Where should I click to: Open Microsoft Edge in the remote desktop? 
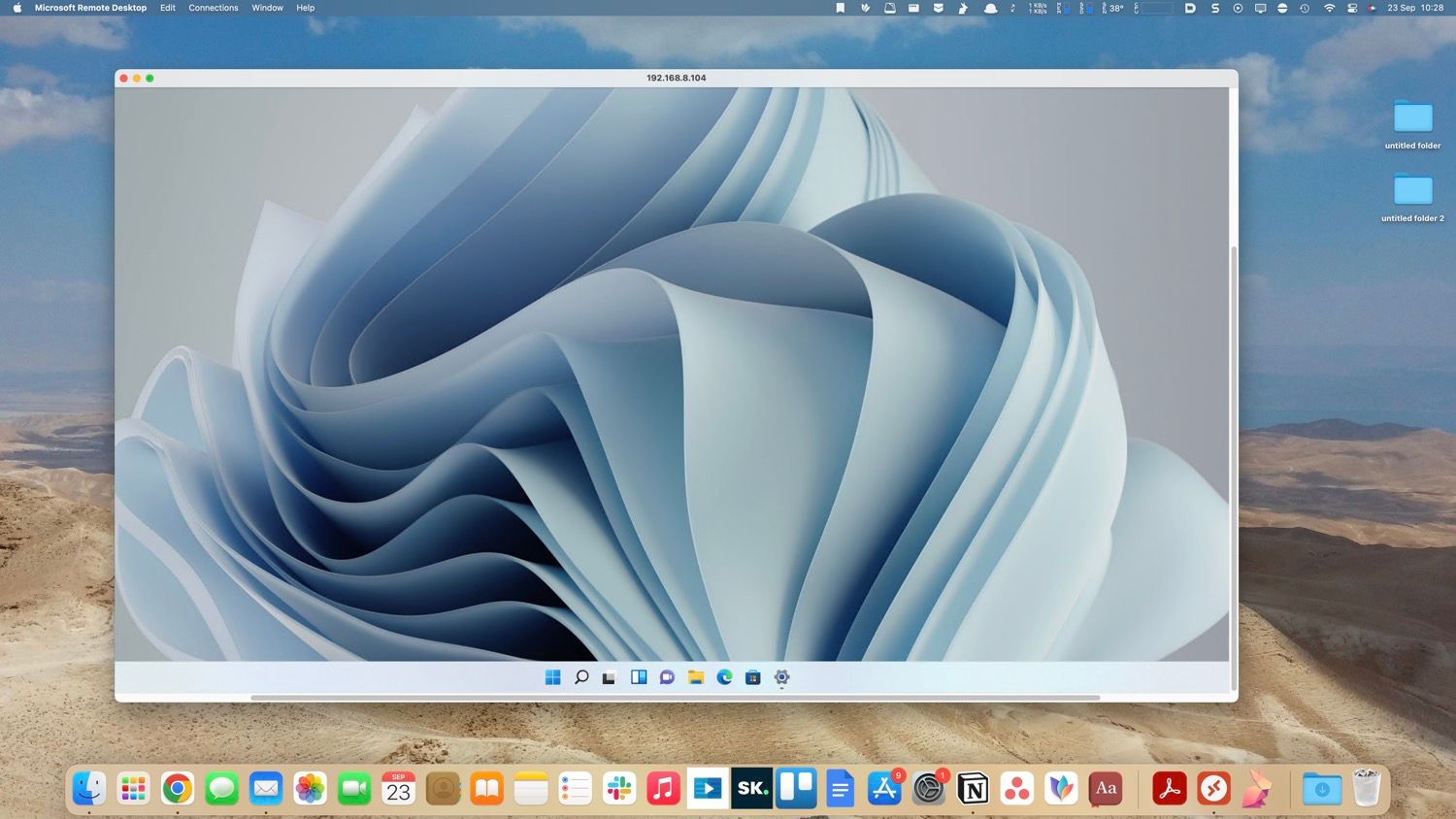724,677
